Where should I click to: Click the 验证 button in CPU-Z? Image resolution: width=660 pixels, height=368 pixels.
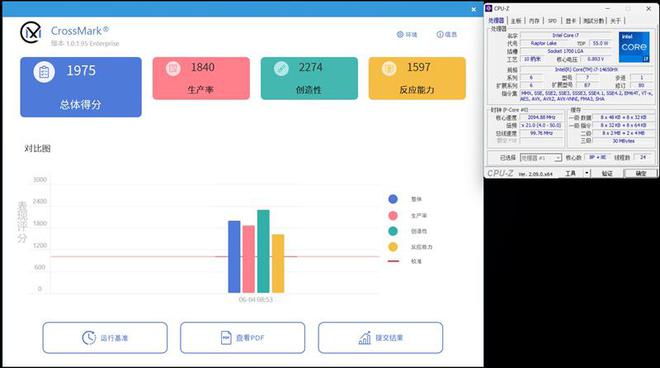click(607, 173)
